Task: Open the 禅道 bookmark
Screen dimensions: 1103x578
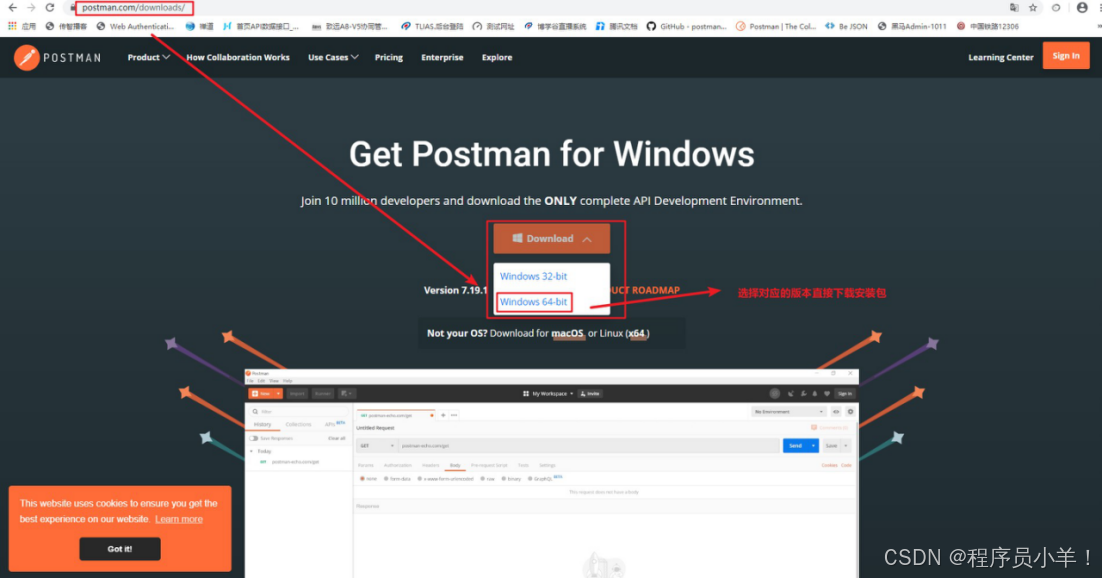Action: point(200,26)
